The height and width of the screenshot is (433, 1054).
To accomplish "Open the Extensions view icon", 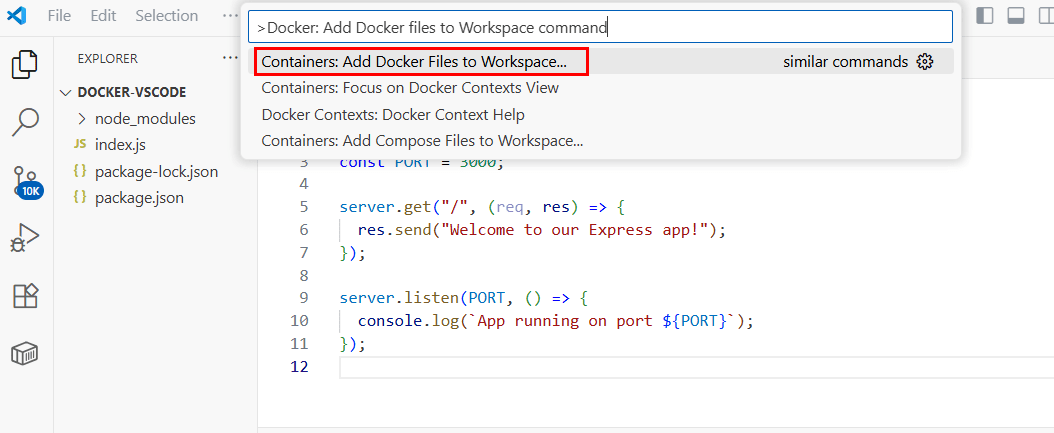I will coord(25,296).
